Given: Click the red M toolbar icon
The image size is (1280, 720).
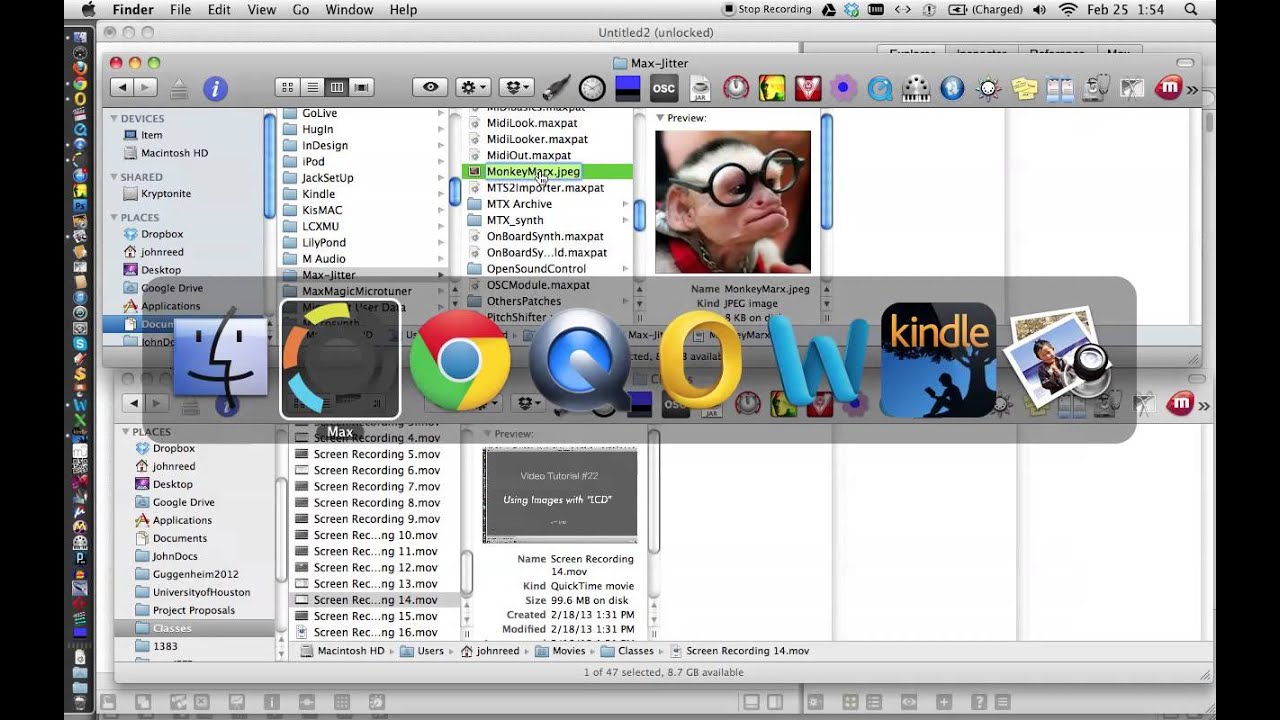Looking at the screenshot, I should [1168, 88].
